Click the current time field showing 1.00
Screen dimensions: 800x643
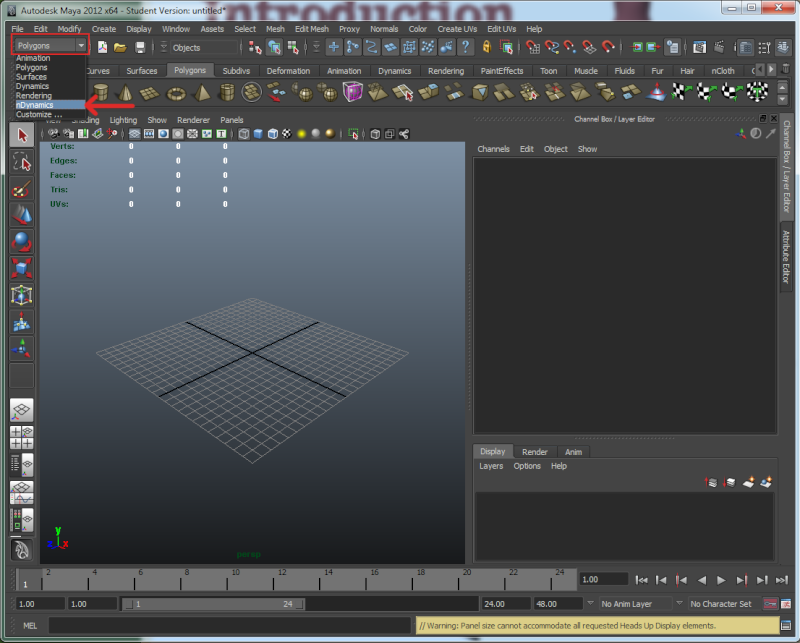(604, 580)
